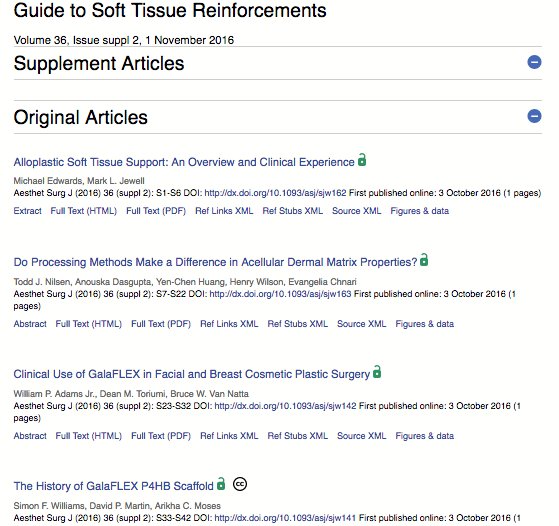This screenshot has width=559, height=526.
Task: Click open-access lock icon beside History of GalaFLEX
Action: [221, 483]
